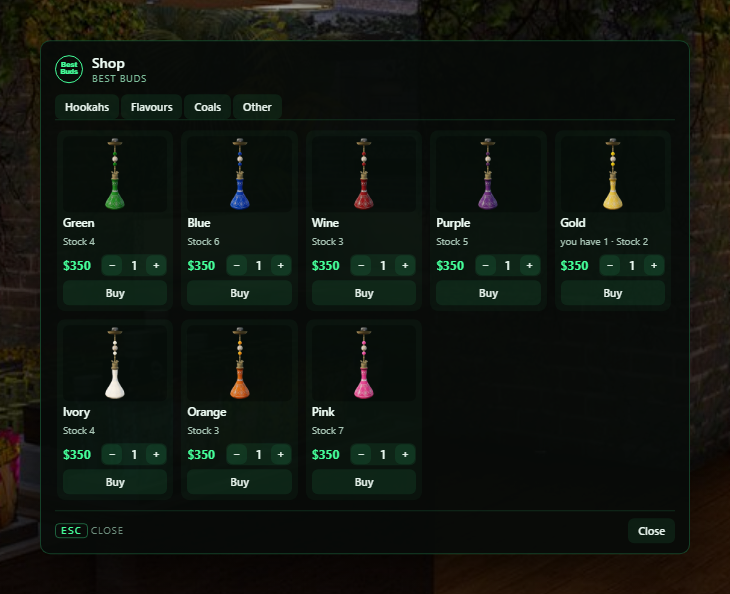Screen dimensions: 730x594
Task: Click the Purple 'Stock 5' label
Action: 452,242
